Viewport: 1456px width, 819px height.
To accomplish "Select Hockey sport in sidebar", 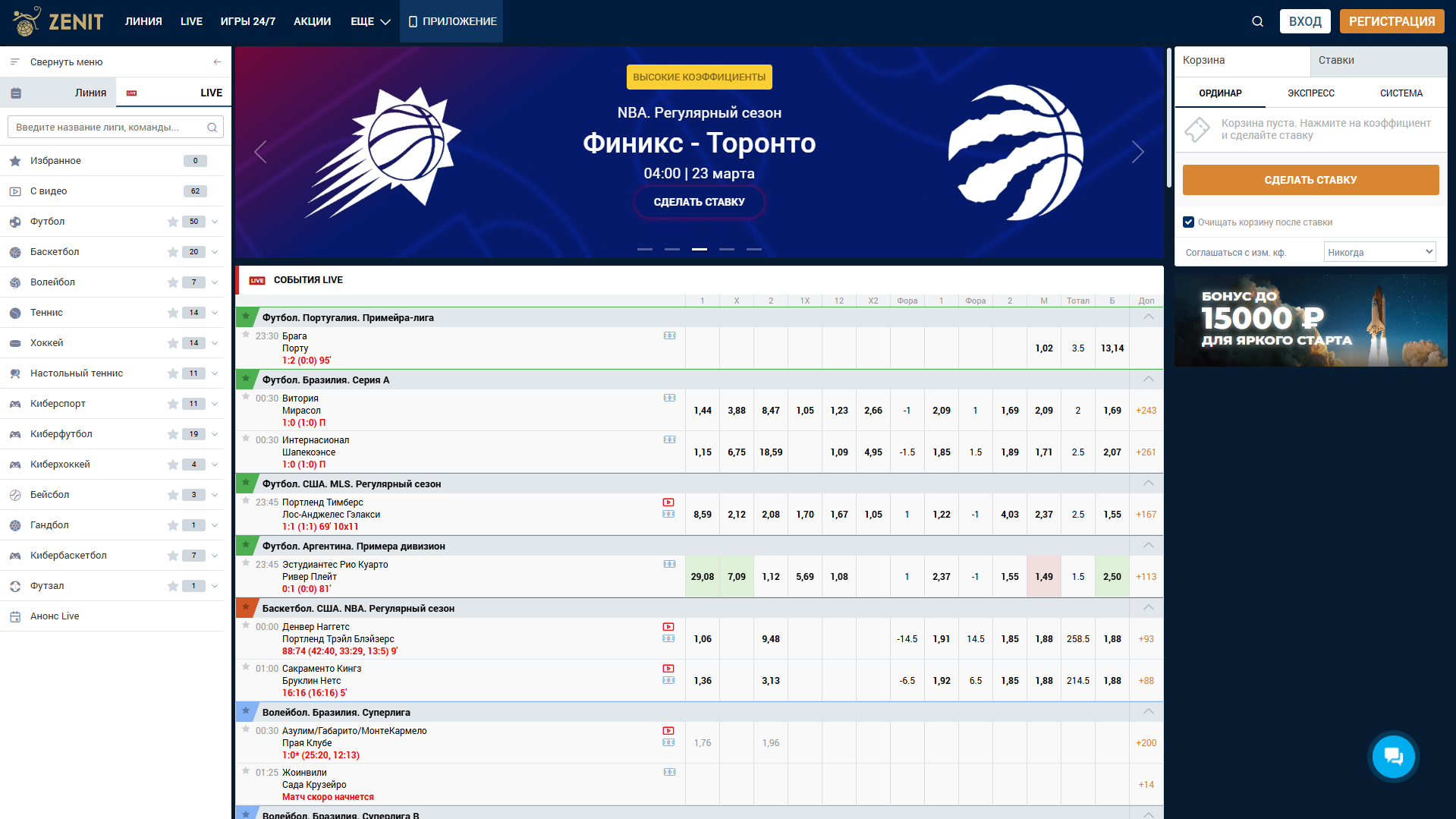I will pos(46,343).
